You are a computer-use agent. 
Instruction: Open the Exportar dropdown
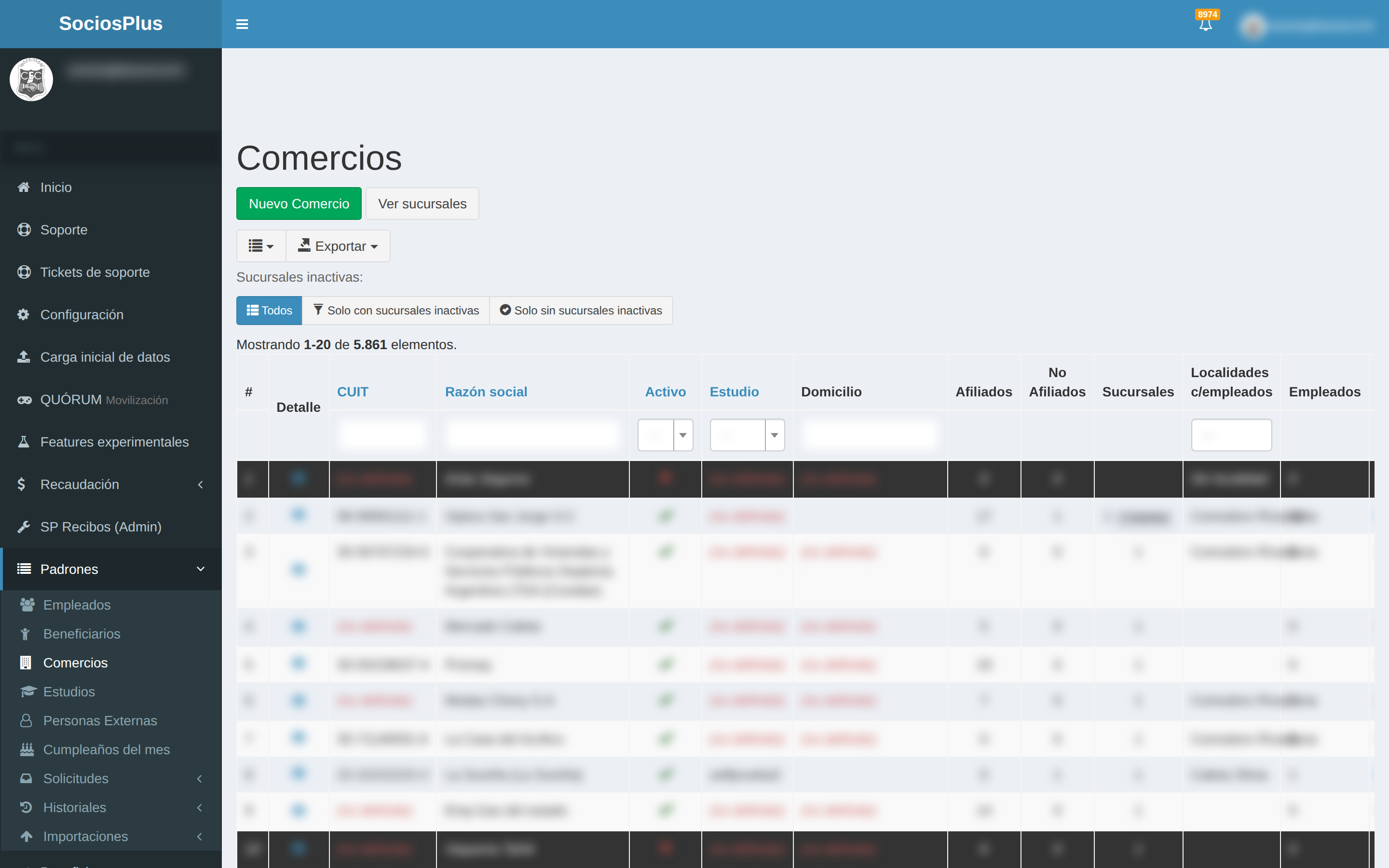pos(338,246)
